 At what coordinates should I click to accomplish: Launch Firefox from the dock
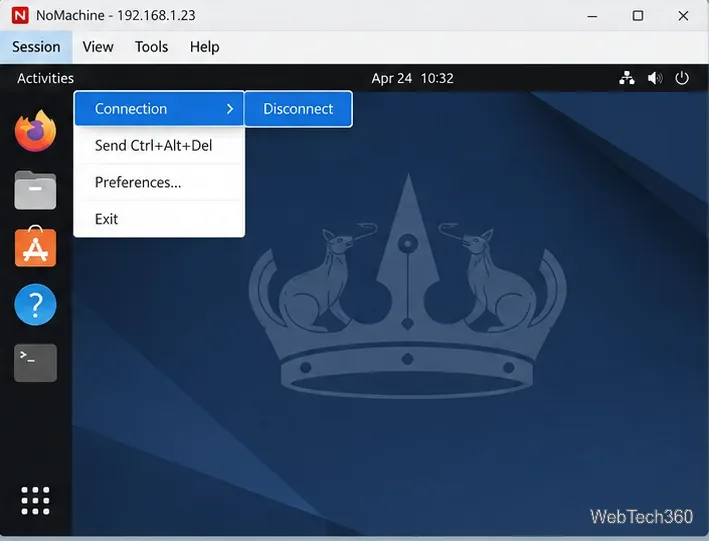[x=35, y=131]
